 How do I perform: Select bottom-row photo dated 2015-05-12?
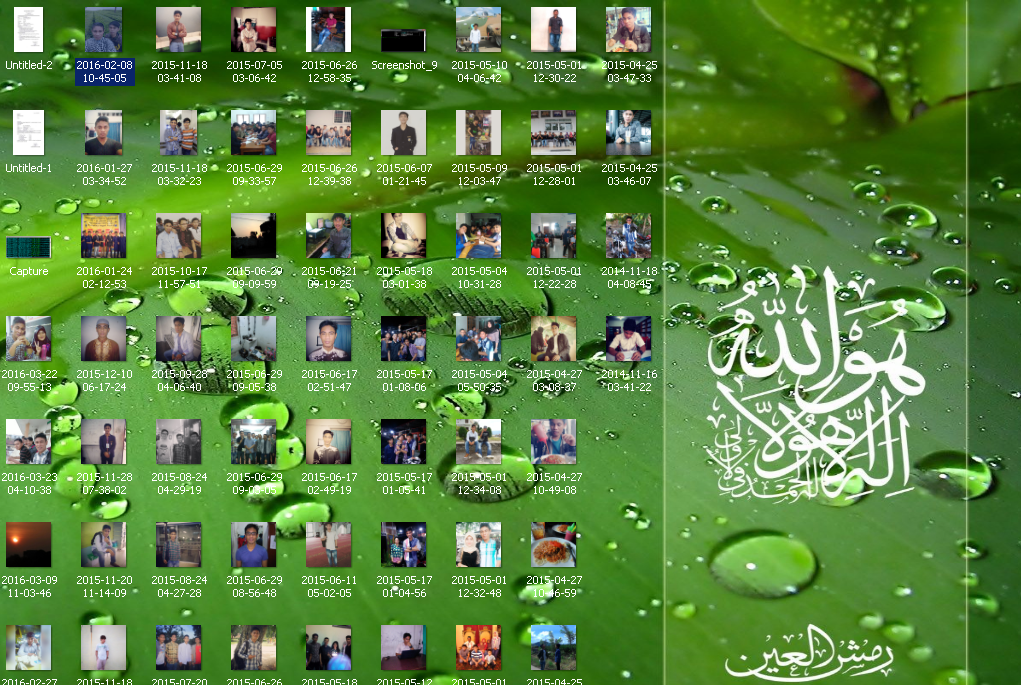404,647
